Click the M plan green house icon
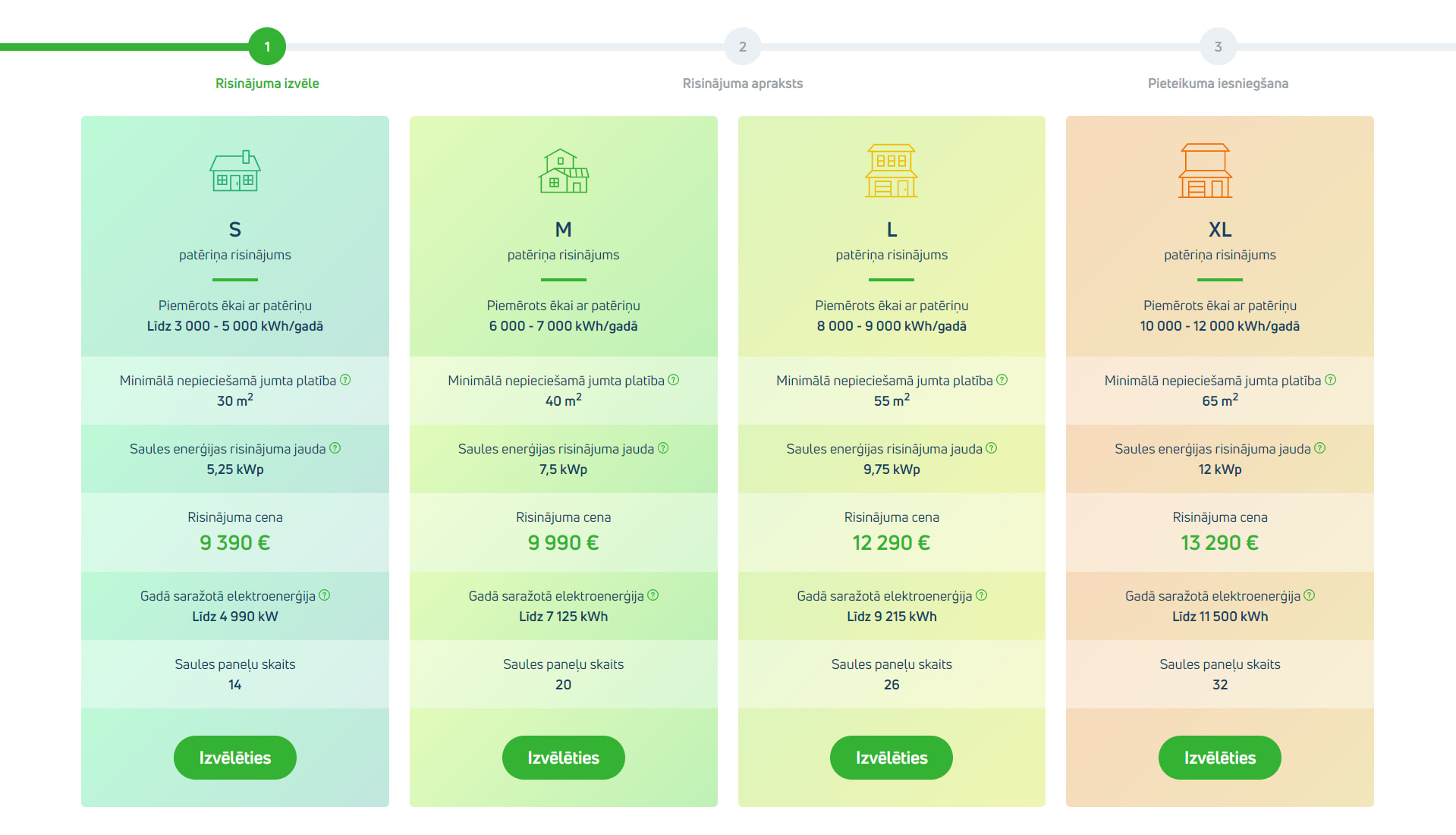The width and height of the screenshot is (1456, 835). coord(564,171)
